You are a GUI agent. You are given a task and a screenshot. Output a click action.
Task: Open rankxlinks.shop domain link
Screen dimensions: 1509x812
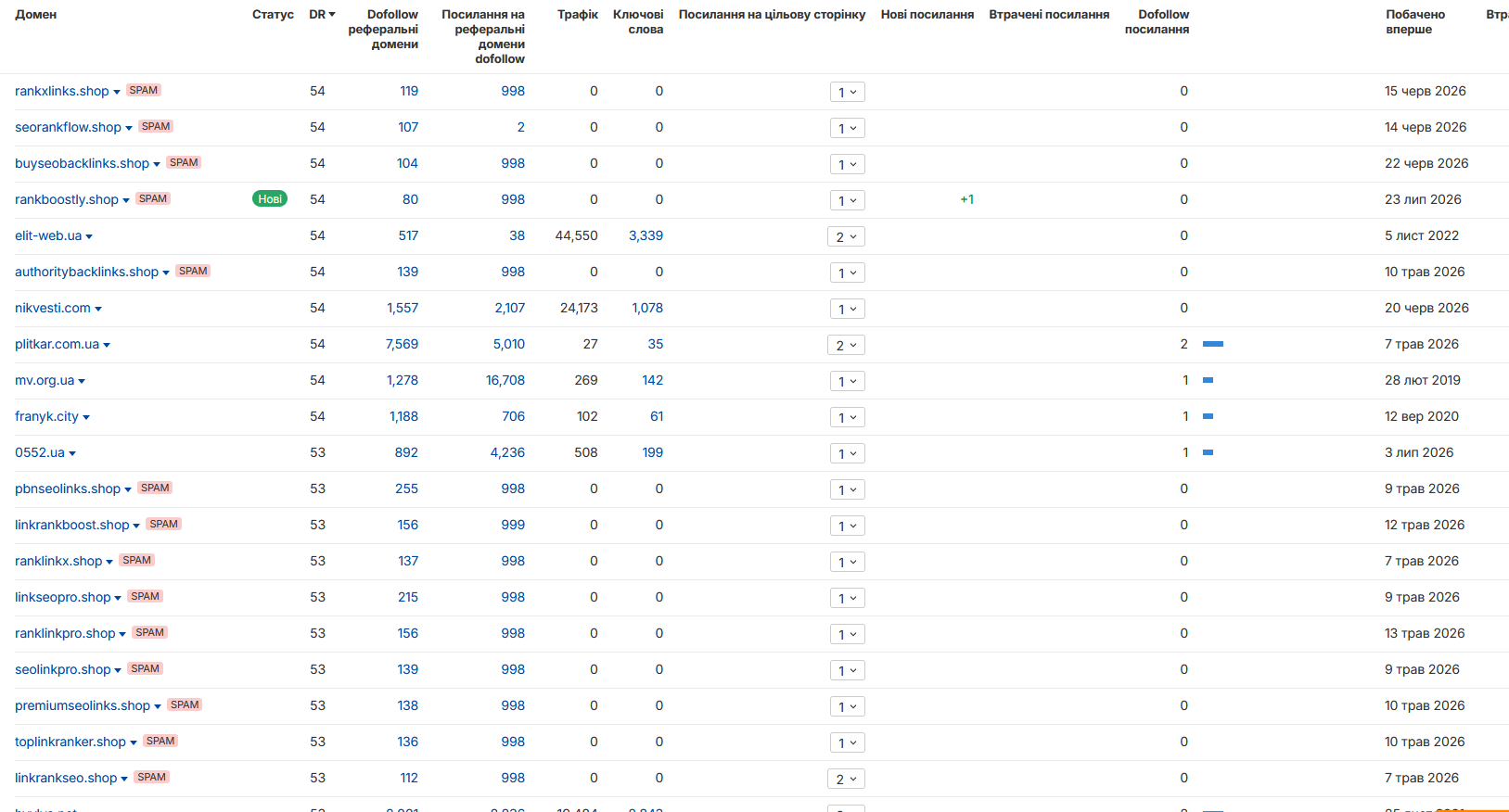62,91
